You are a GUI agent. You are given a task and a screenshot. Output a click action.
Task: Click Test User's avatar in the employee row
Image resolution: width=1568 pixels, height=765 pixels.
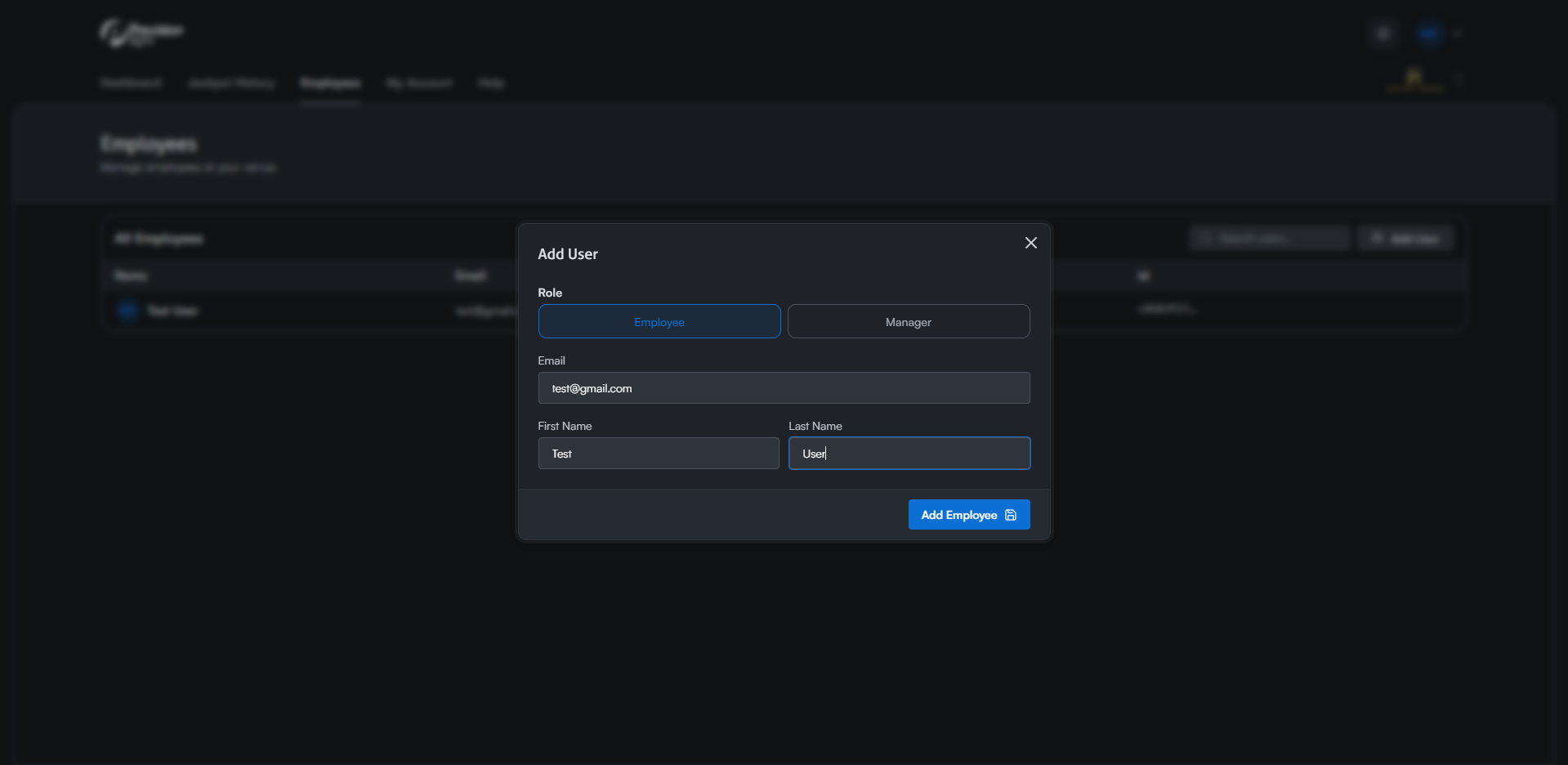[127, 311]
